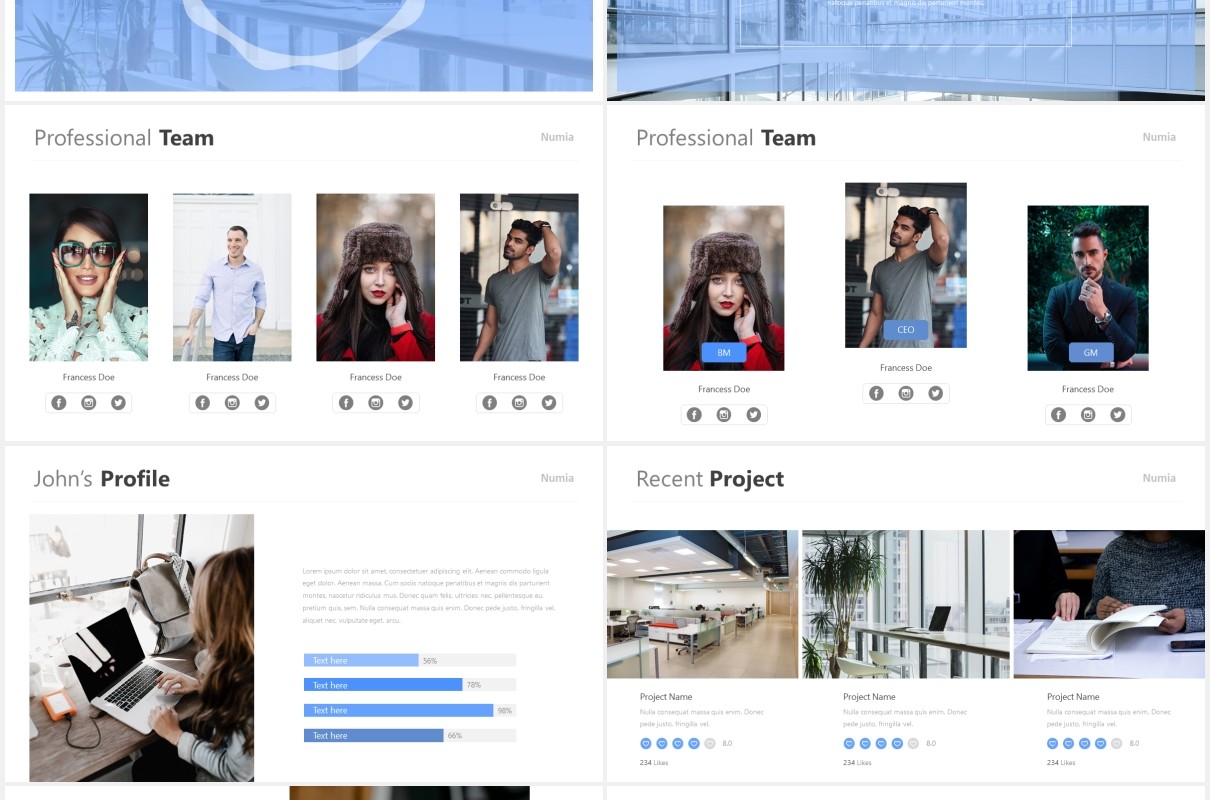Screen dimensions: 1210x800
Task: Select the open book project image
Action: point(1109,604)
